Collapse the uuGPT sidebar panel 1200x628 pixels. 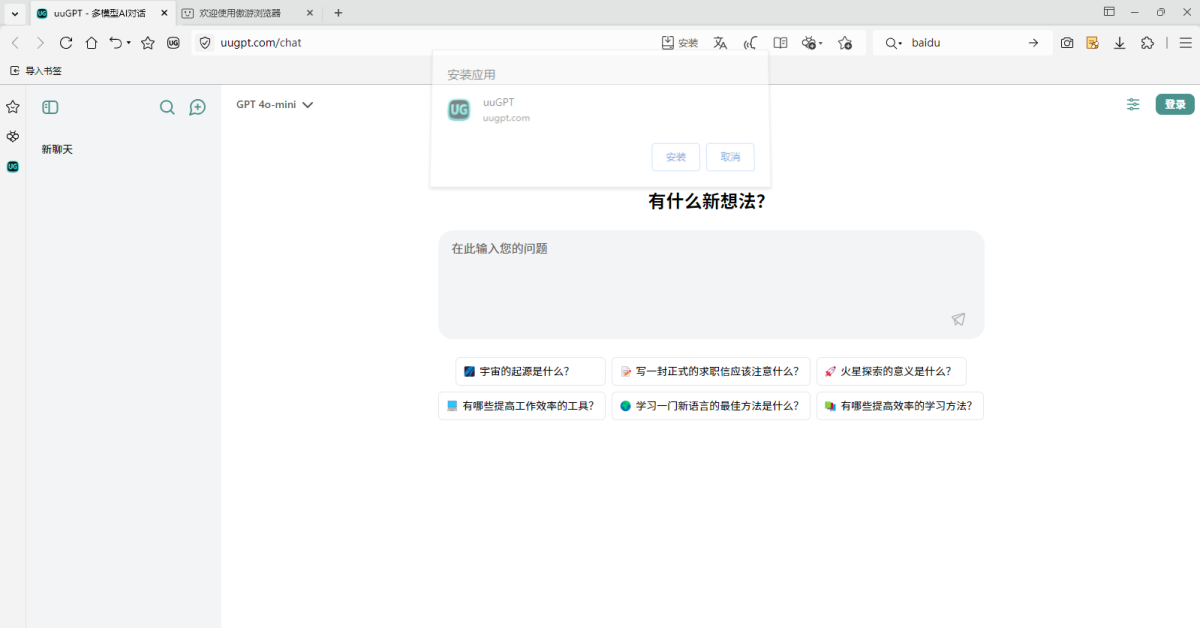coord(50,107)
